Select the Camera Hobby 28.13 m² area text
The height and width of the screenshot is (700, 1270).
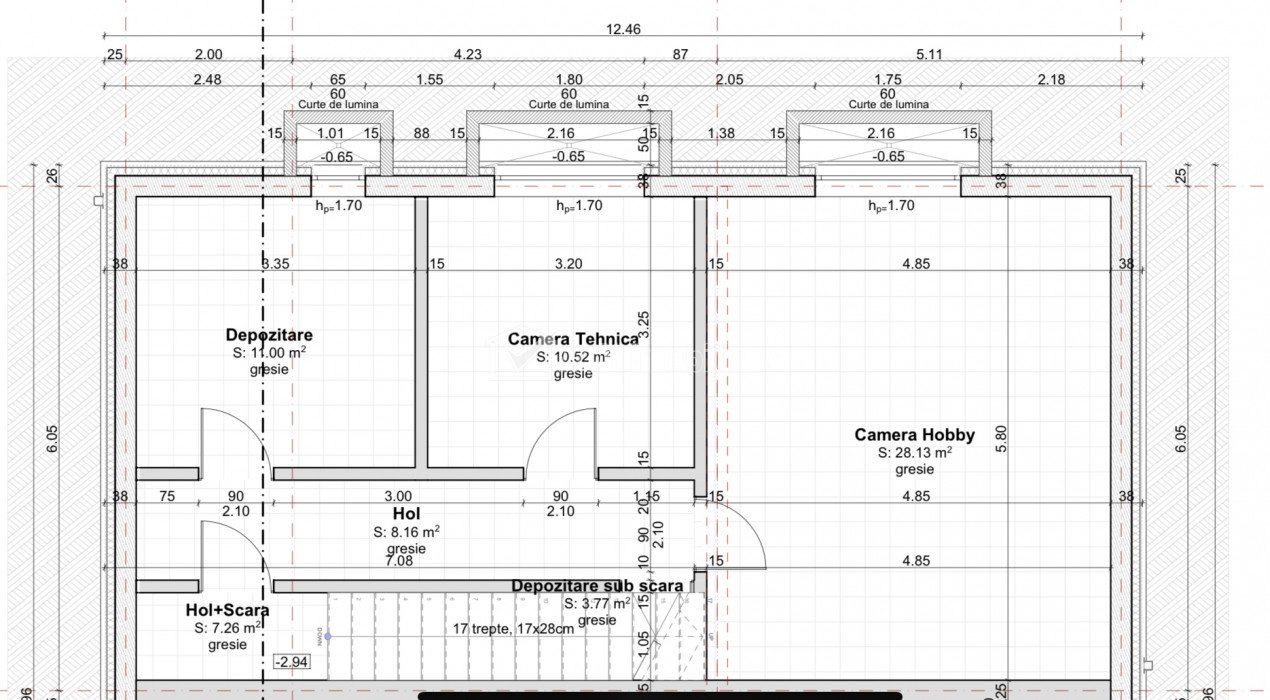coord(914,452)
